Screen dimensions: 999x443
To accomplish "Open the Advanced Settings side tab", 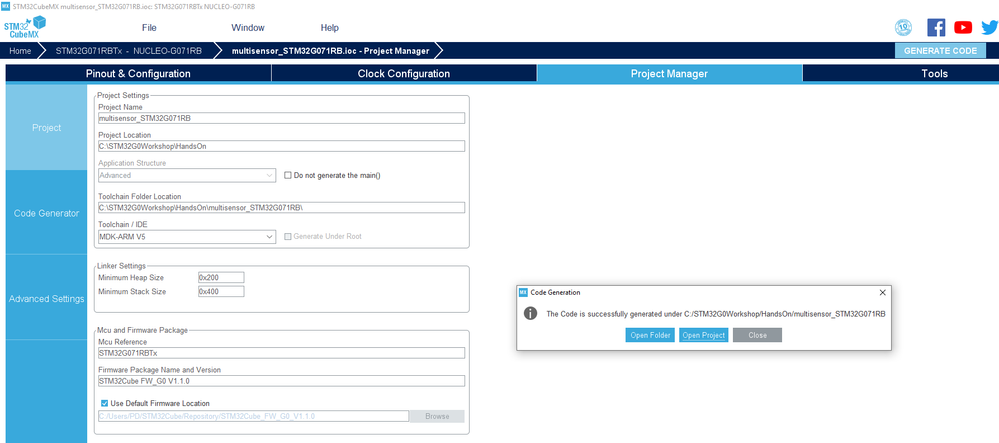I will click(x=47, y=298).
